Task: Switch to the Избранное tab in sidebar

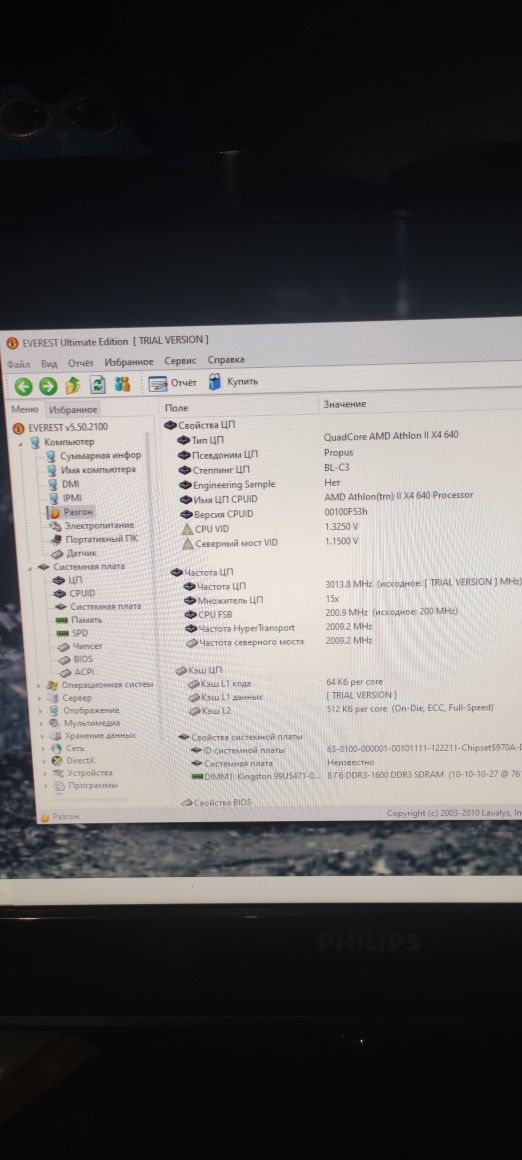Action: [72, 409]
